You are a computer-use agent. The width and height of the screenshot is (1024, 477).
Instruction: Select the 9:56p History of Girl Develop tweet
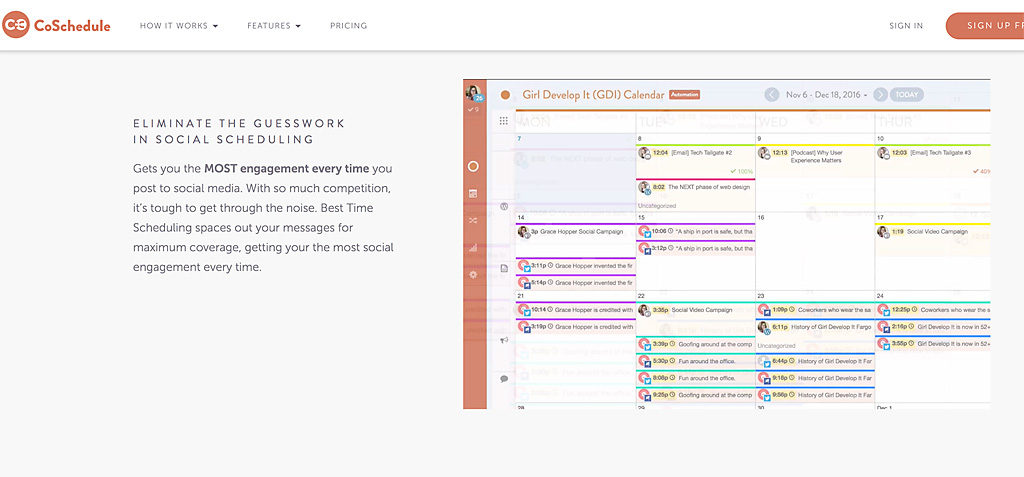tap(815, 395)
